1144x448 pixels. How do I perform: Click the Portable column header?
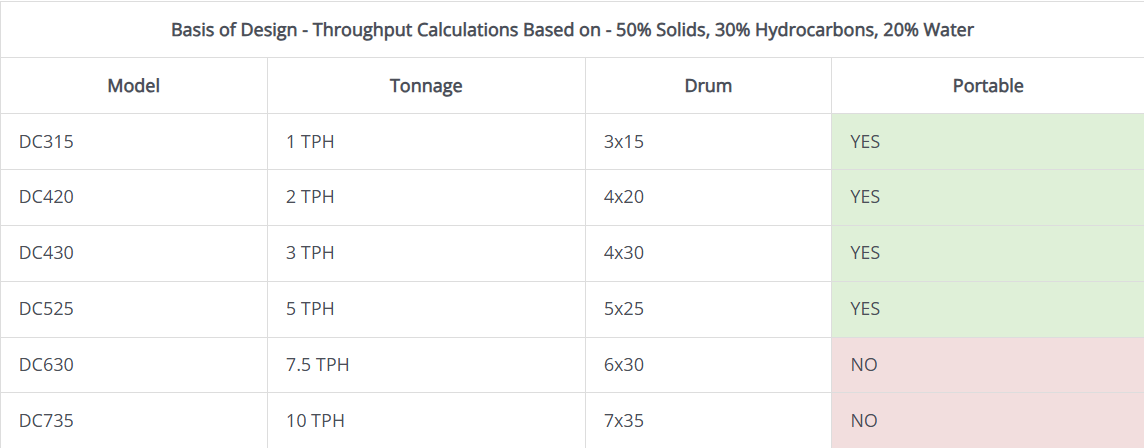(987, 86)
